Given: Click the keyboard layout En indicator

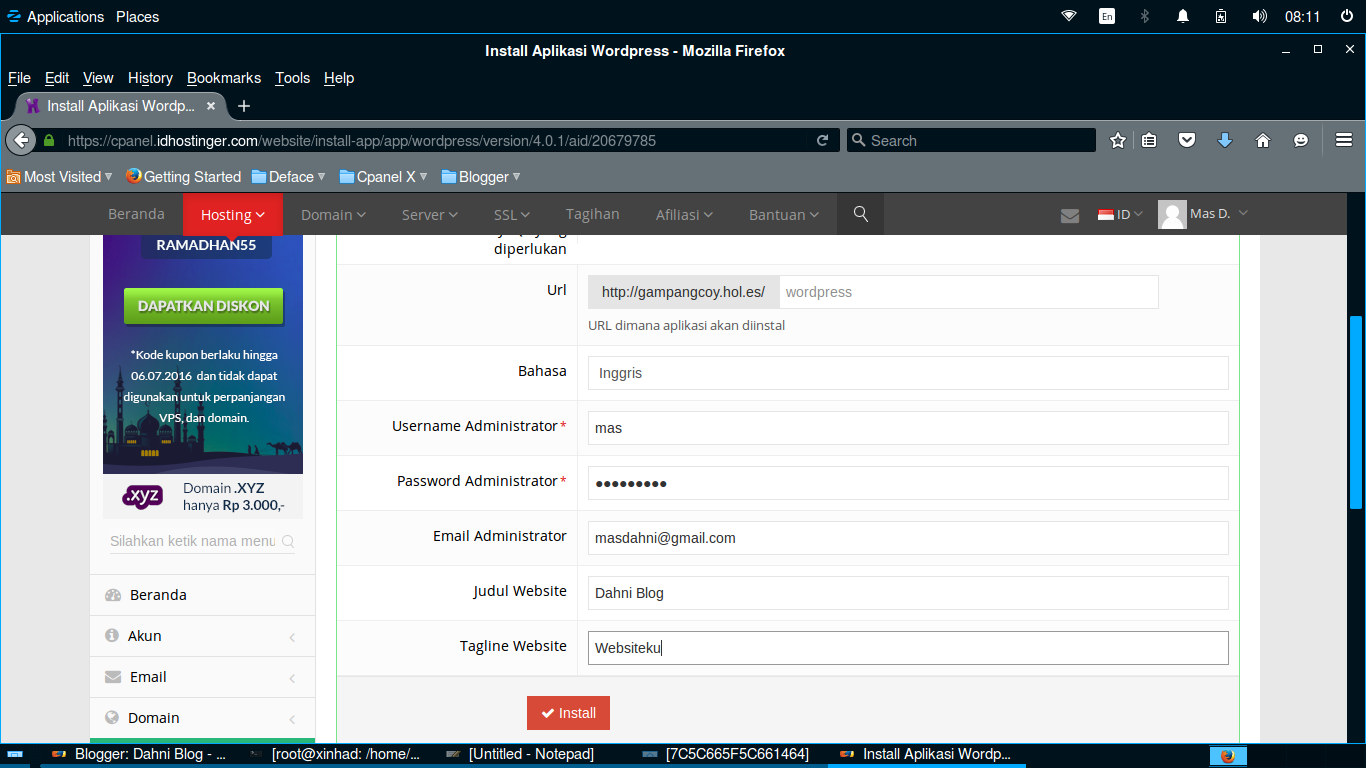Looking at the screenshot, I should 1107,16.
